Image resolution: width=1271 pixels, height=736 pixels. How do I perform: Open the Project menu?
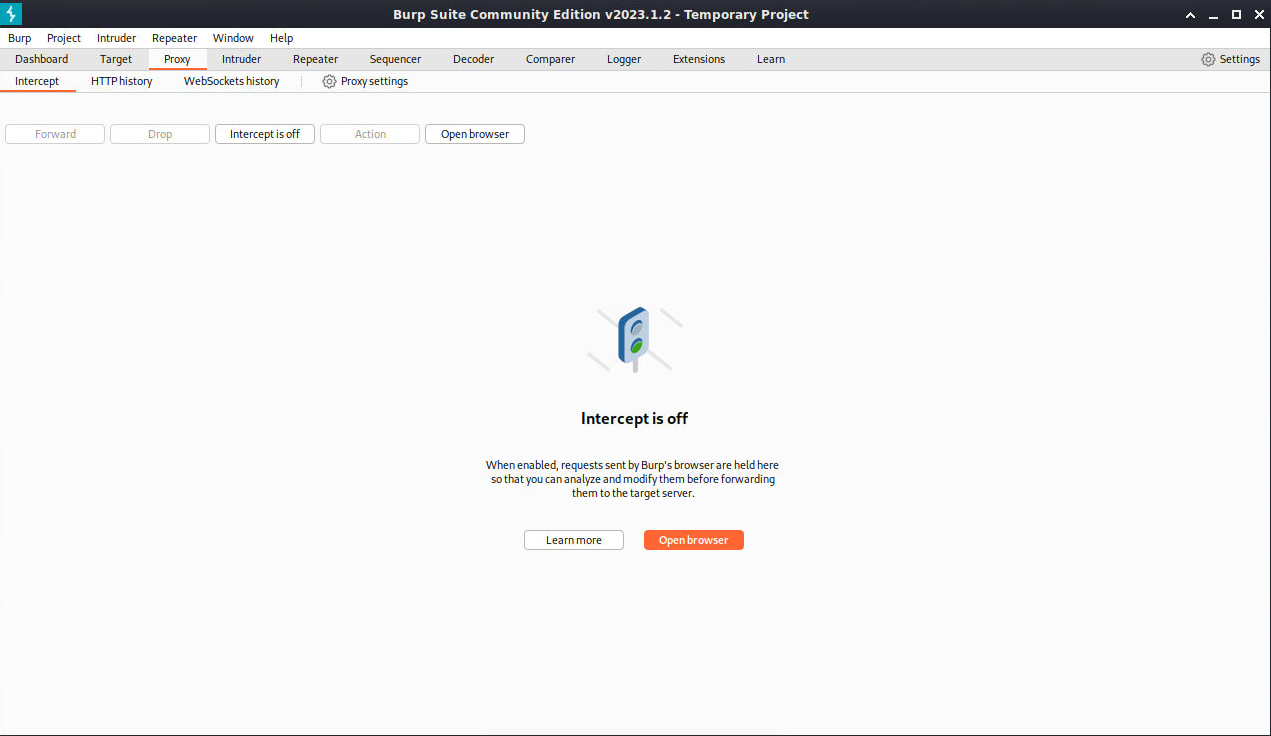(64, 38)
